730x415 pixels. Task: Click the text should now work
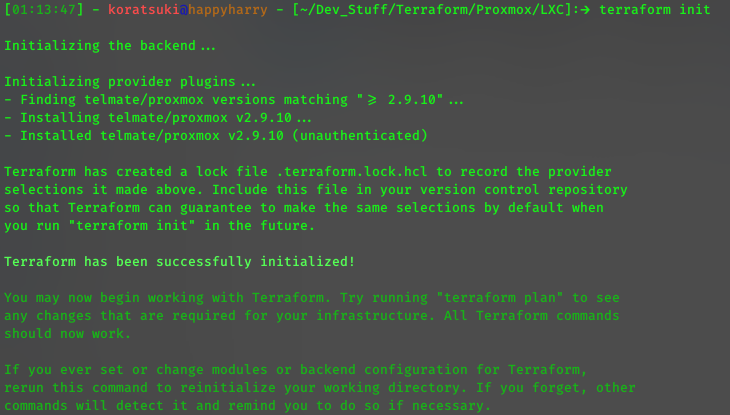(68, 334)
